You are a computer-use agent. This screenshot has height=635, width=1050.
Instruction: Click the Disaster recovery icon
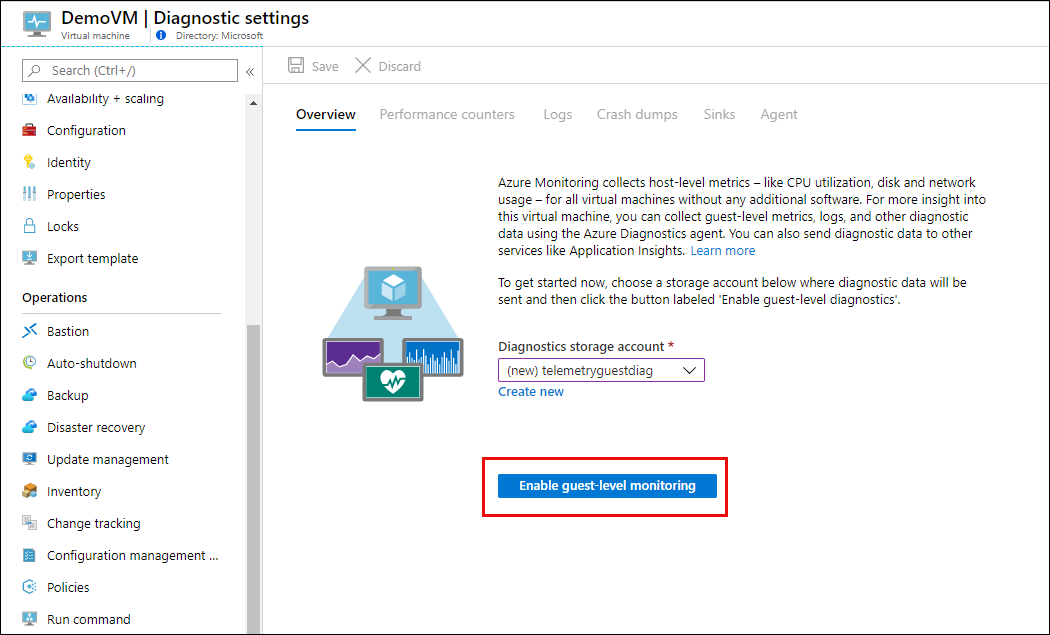pyautogui.click(x=29, y=427)
